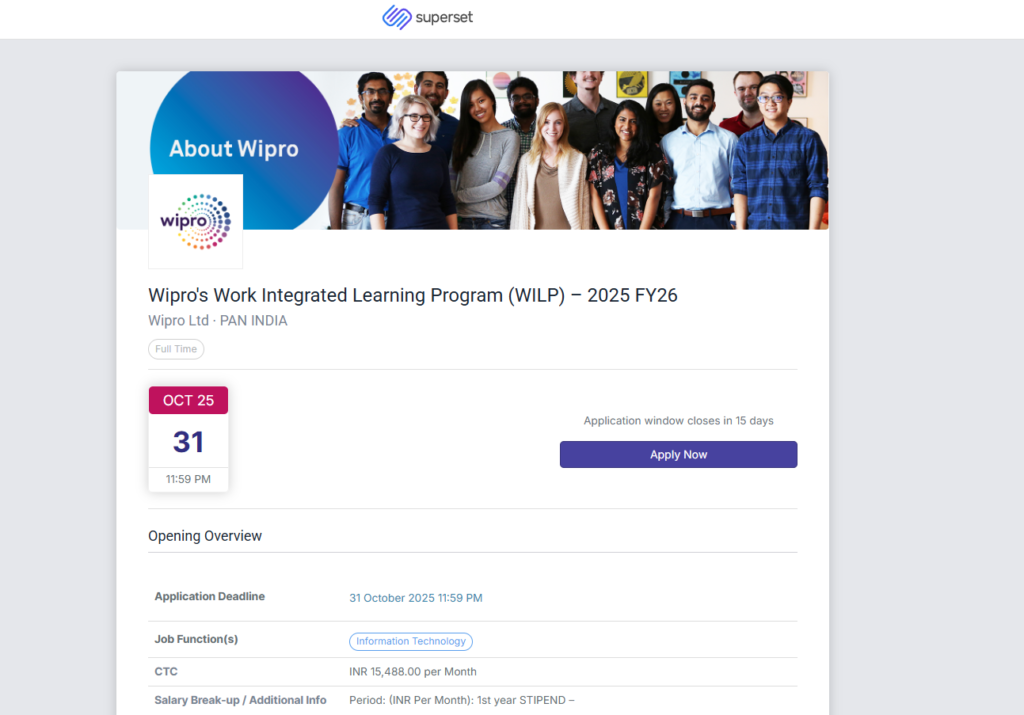Select the Application Deadline row label
The height and width of the screenshot is (715, 1024).
click(x=209, y=596)
